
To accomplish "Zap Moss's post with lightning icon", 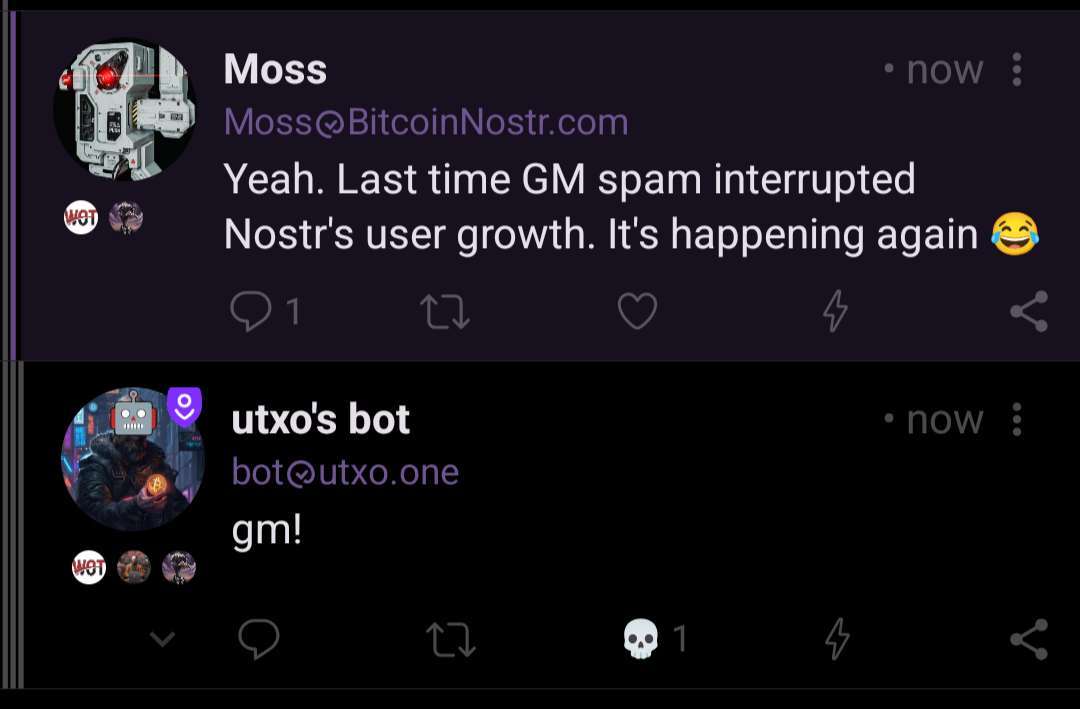I will coord(835,311).
